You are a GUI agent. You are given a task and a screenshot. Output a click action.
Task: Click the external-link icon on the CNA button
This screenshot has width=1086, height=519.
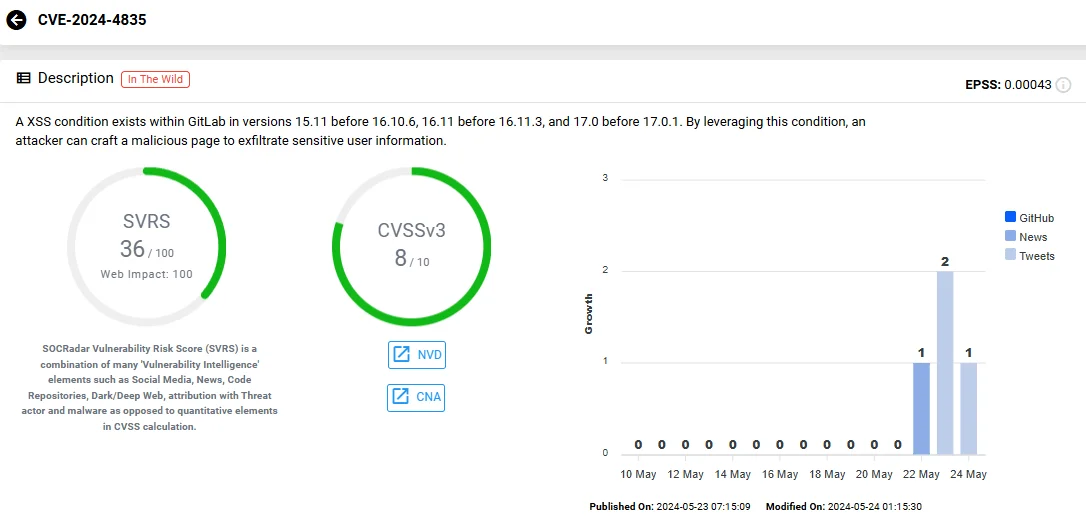point(401,397)
